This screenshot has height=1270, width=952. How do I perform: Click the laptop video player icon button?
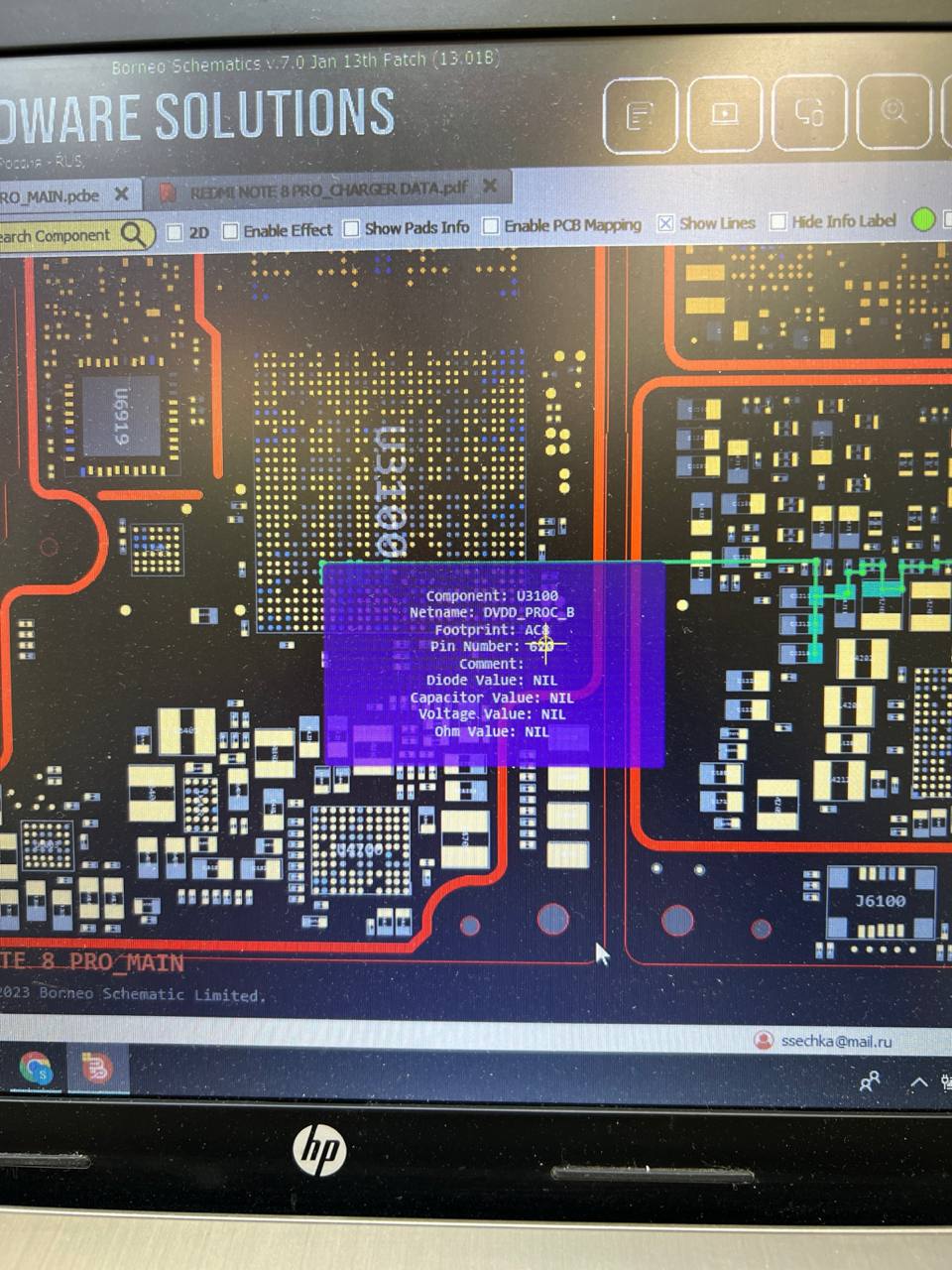click(x=724, y=114)
